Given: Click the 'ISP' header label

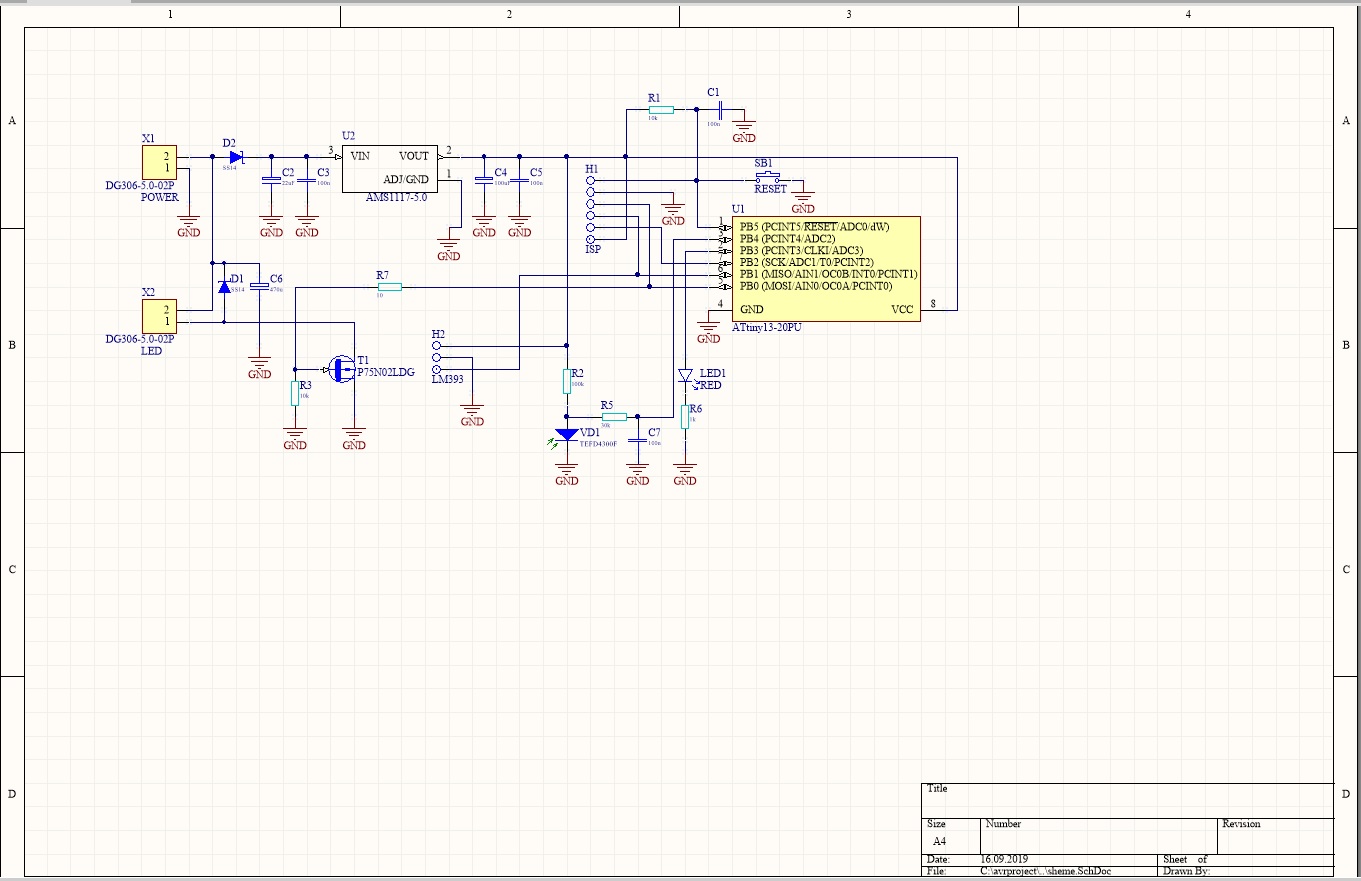Looking at the screenshot, I should click(593, 250).
